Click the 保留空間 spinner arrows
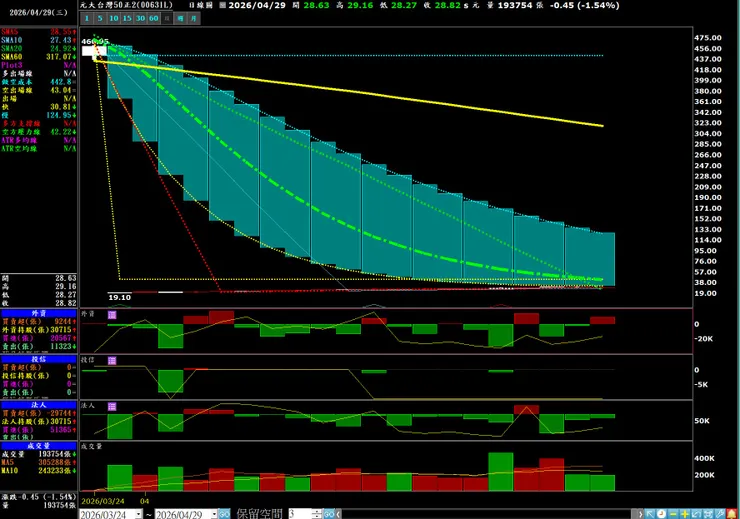The width and height of the screenshot is (740, 519). click(x=317, y=514)
